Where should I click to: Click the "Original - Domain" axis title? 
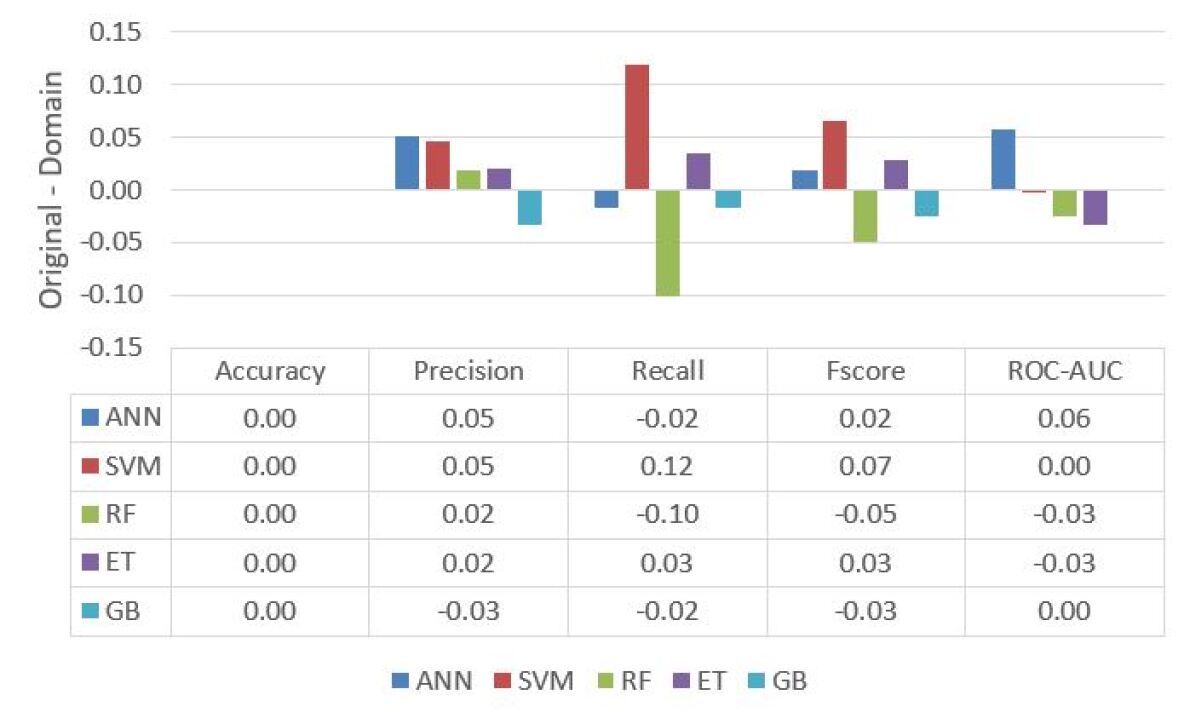[x=52, y=190]
